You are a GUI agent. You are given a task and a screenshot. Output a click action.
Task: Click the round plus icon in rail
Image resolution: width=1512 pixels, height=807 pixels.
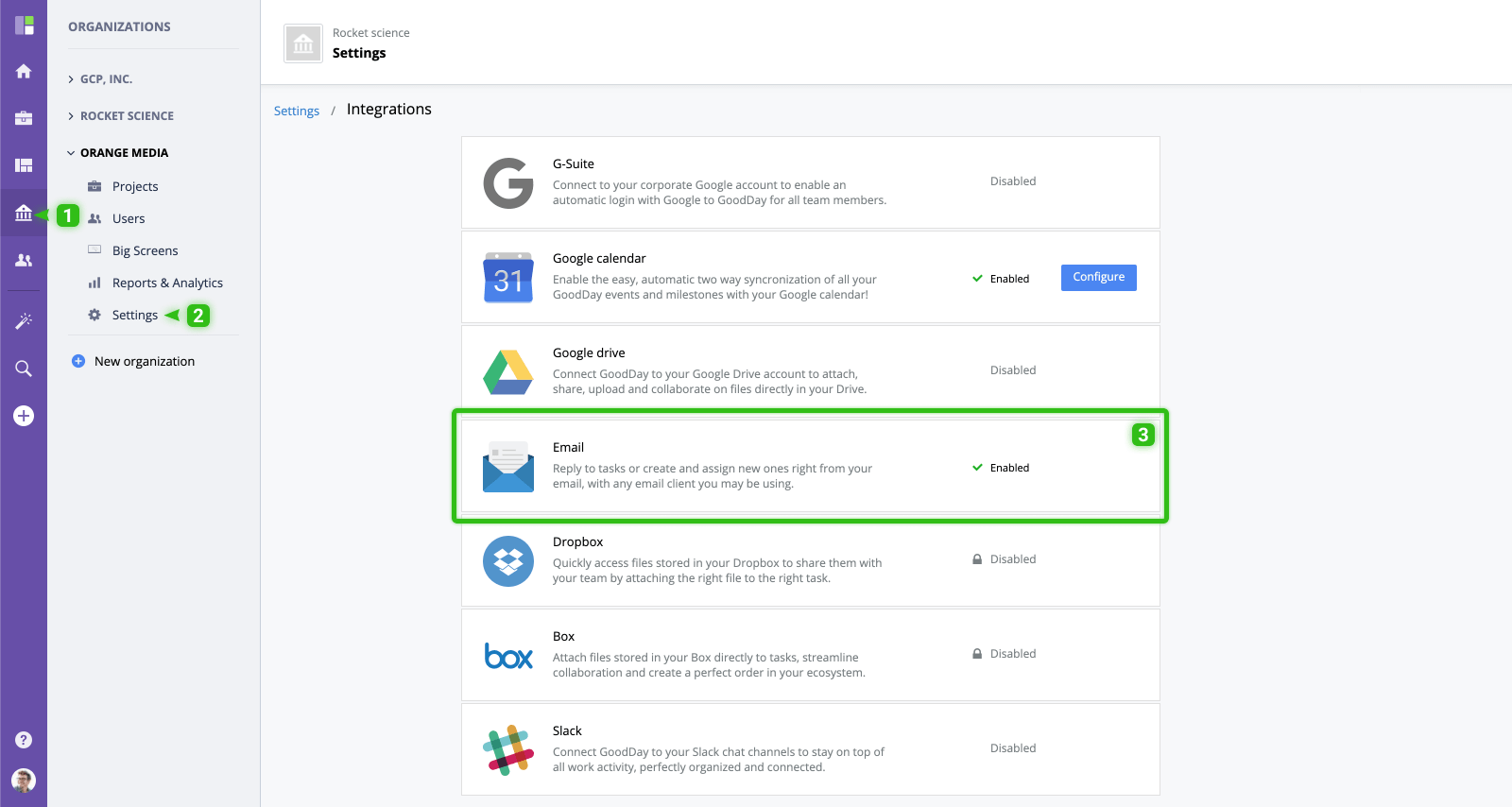24,416
